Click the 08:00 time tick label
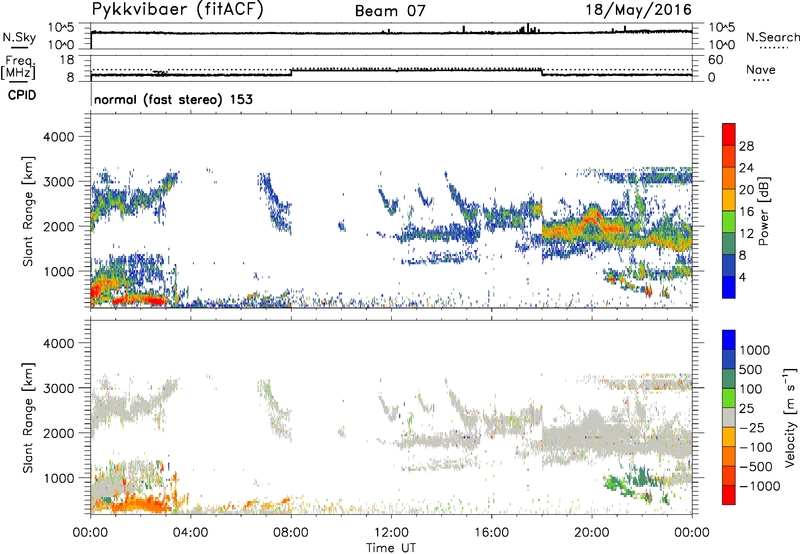The width and height of the screenshot is (800, 554). click(291, 533)
